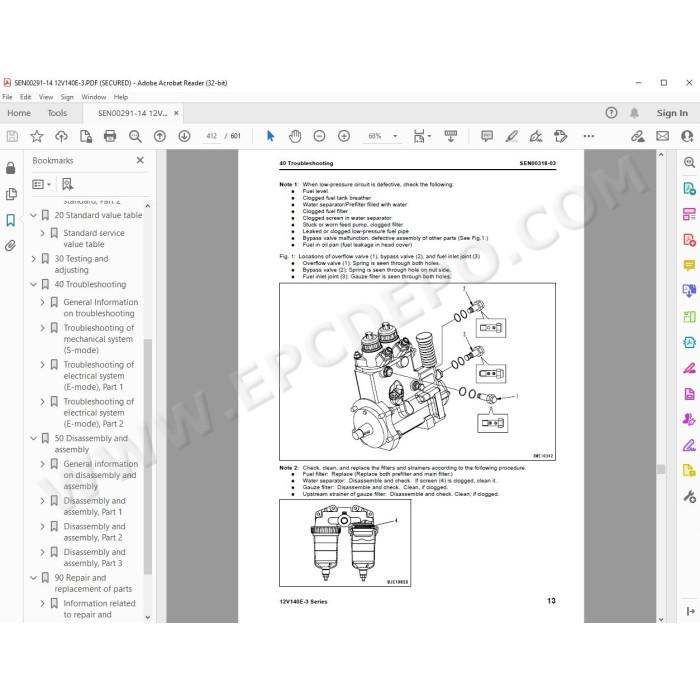The image size is (700, 700).
Task: Open Disassembly and assembly, Part 2 bookmark
Action: tap(94, 532)
